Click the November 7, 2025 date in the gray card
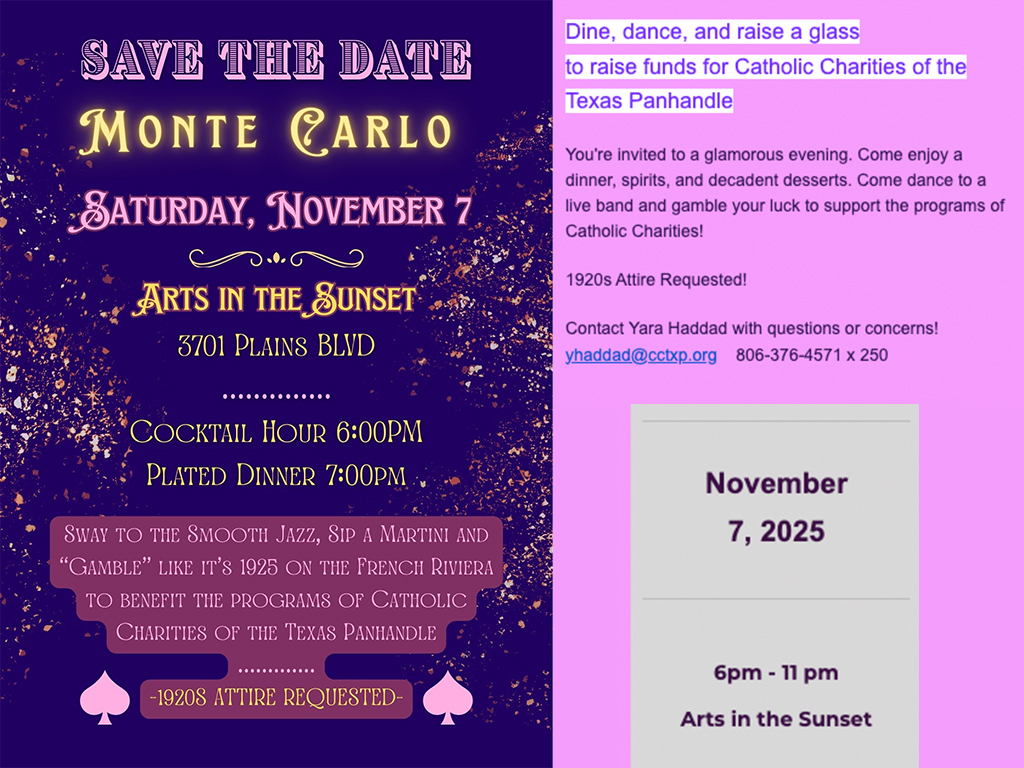The height and width of the screenshot is (768, 1024). click(776, 507)
